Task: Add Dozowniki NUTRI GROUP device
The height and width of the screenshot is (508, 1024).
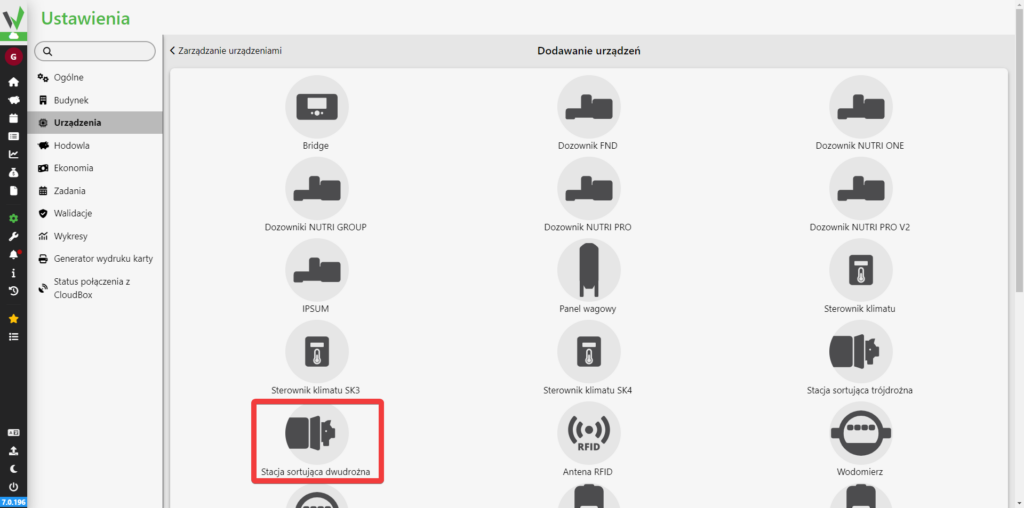Action: click(x=317, y=195)
